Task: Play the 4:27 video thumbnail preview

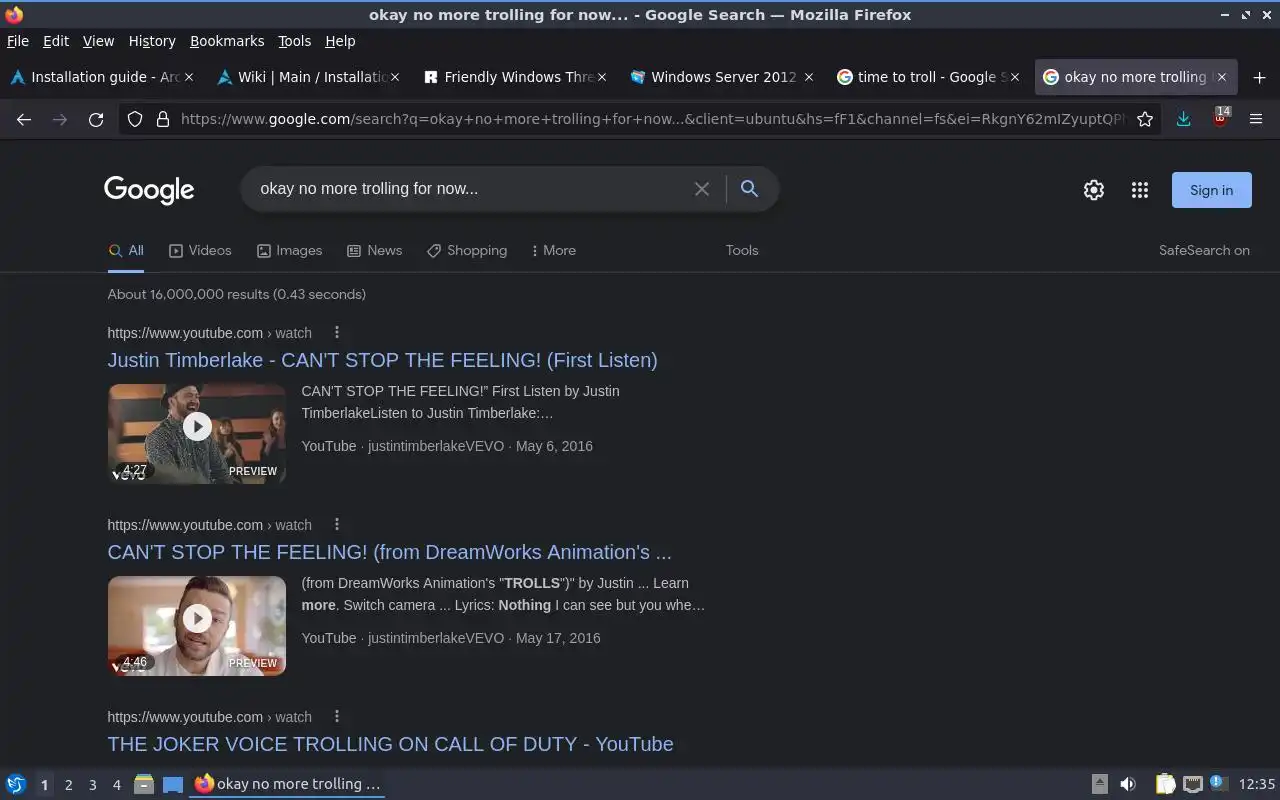Action: [x=197, y=434]
